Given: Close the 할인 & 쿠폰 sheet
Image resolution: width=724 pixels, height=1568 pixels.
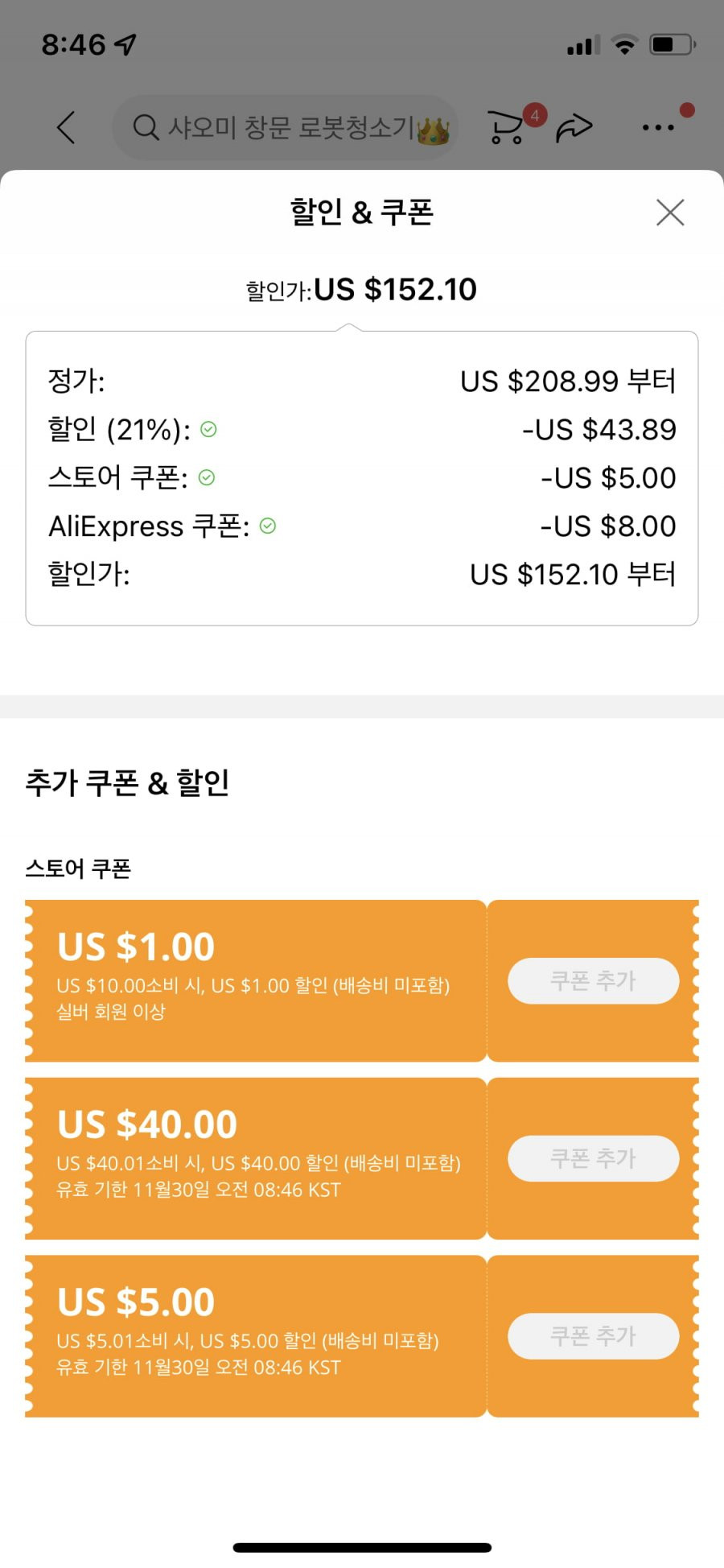Looking at the screenshot, I should [x=670, y=213].
